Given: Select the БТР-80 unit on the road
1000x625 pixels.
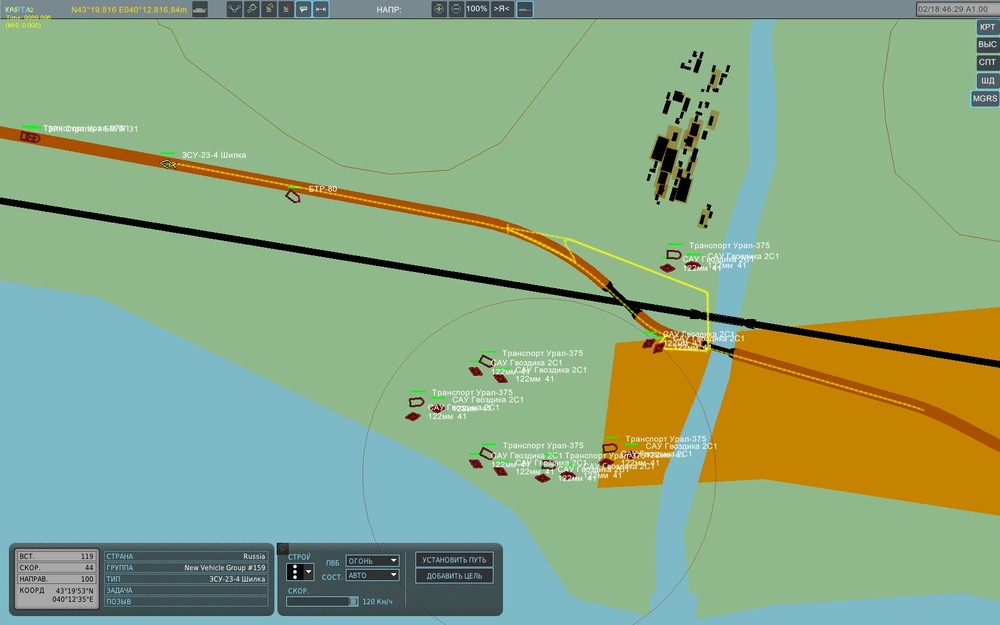Looking at the screenshot, I should click(x=293, y=196).
